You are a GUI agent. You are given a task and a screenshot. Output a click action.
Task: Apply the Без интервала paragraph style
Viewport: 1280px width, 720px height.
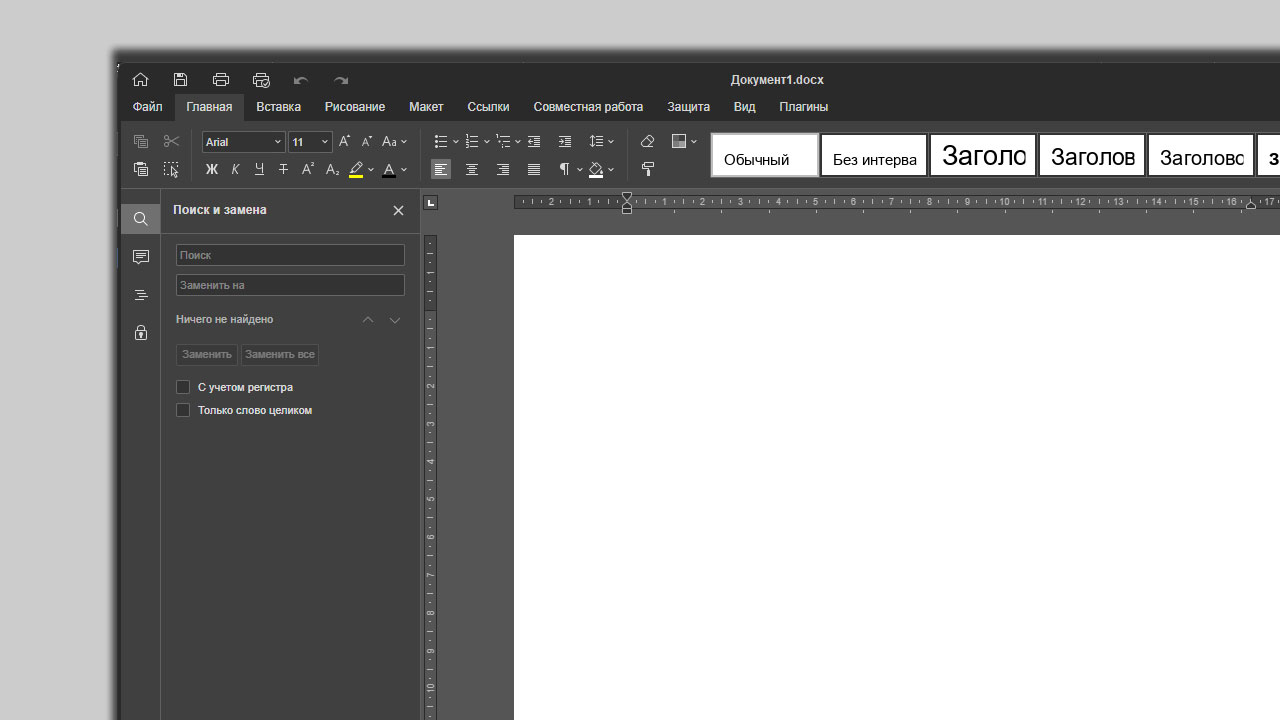(x=874, y=155)
